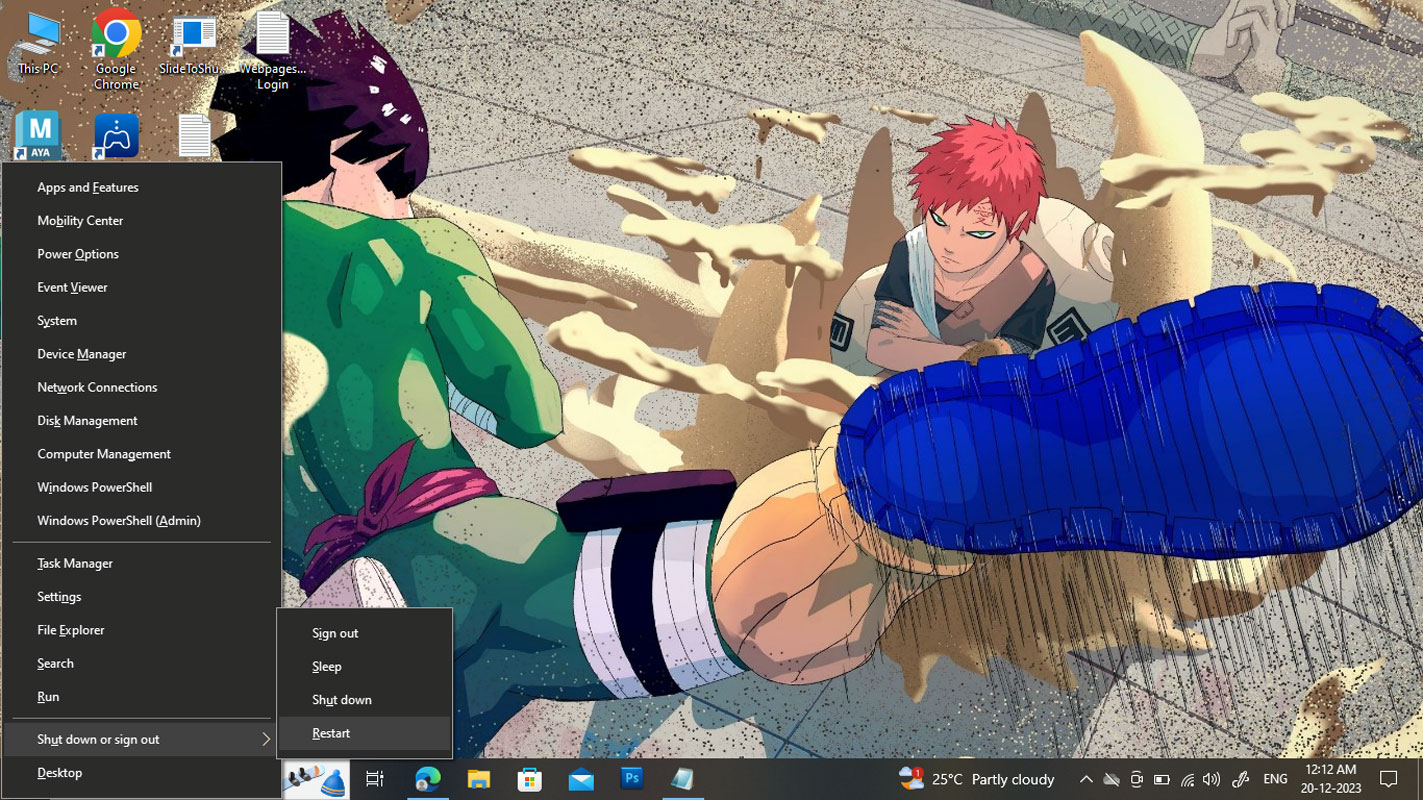Launch Windows PowerShell
This screenshot has width=1423, height=800.
tap(142, 487)
